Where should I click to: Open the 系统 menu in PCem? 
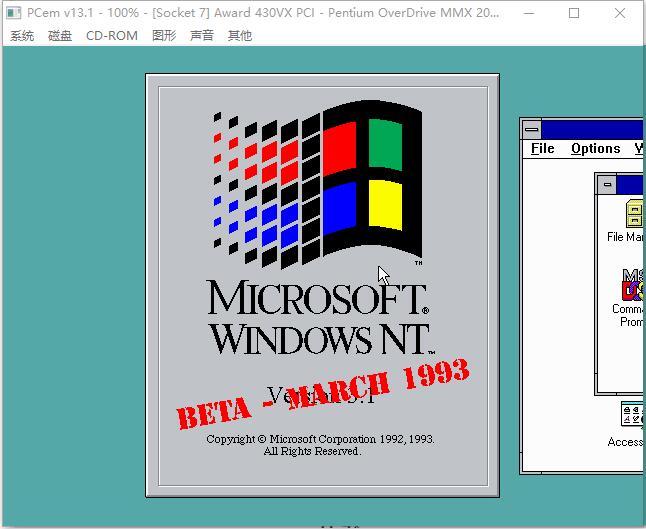(x=22, y=36)
